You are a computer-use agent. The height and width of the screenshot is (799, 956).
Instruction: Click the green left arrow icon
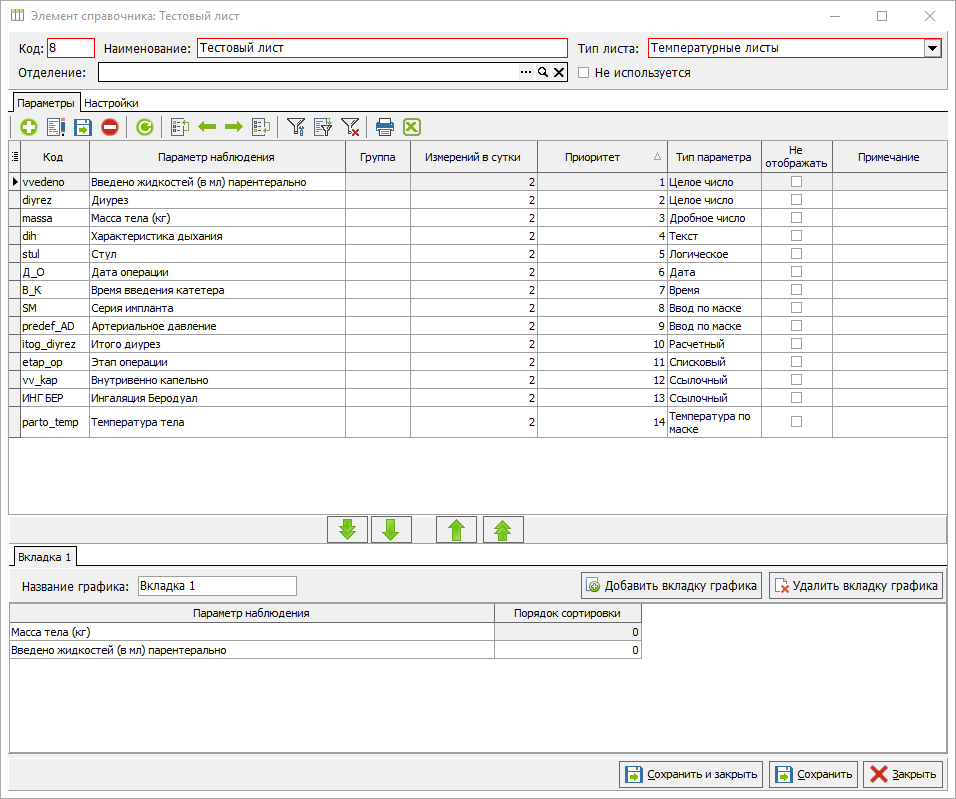point(207,127)
